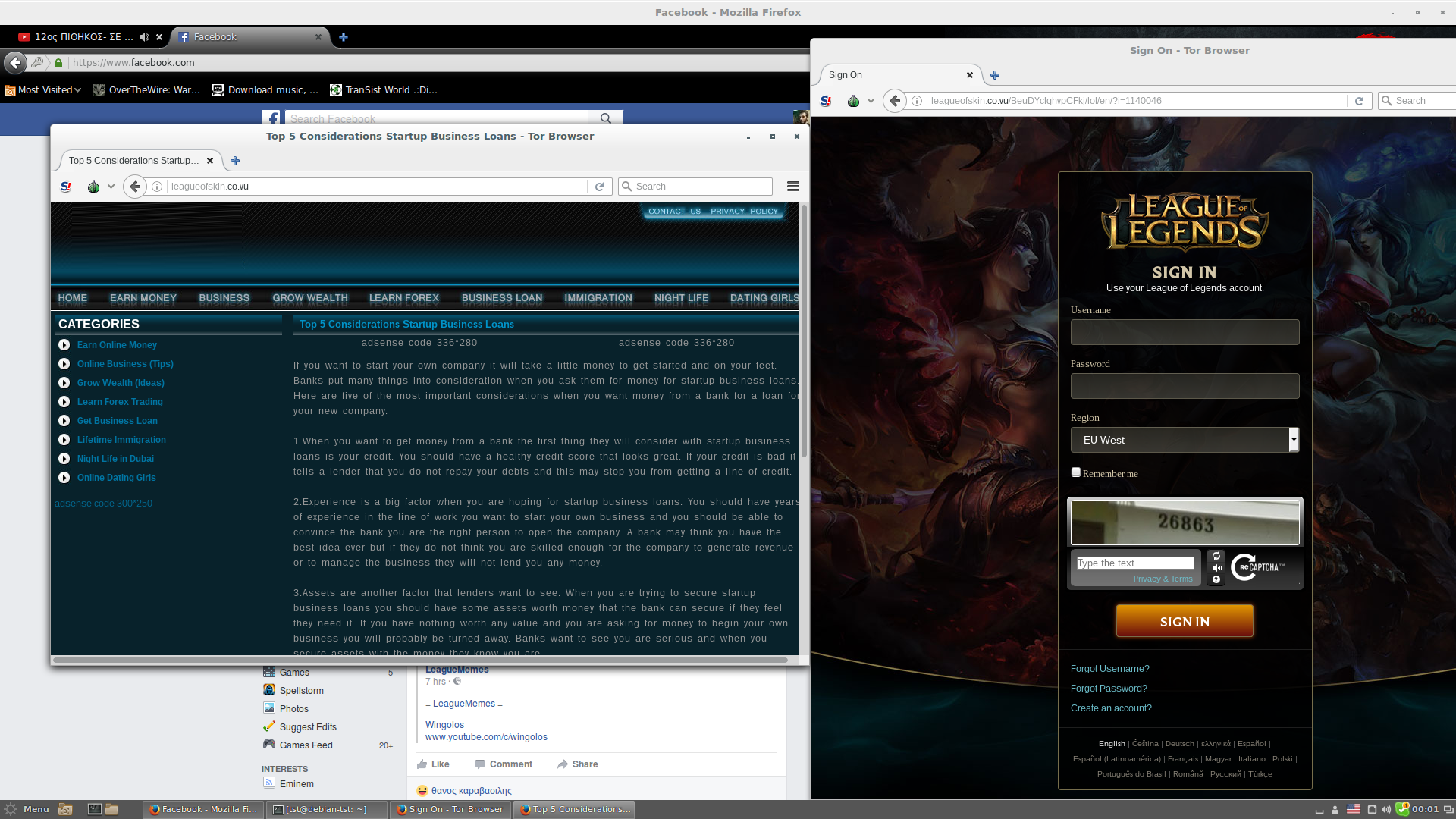This screenshot has height=819, width=1456.
Task: Click Share on the LeagueMemes post
Action: tap(577, 764)
